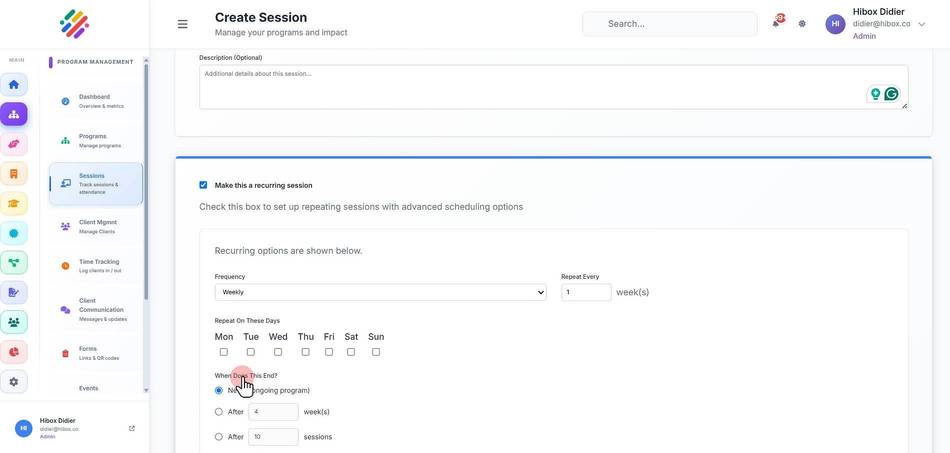Click the Repeat Every number field
This screenshot has height=453, width=950.
coord(586,292)
